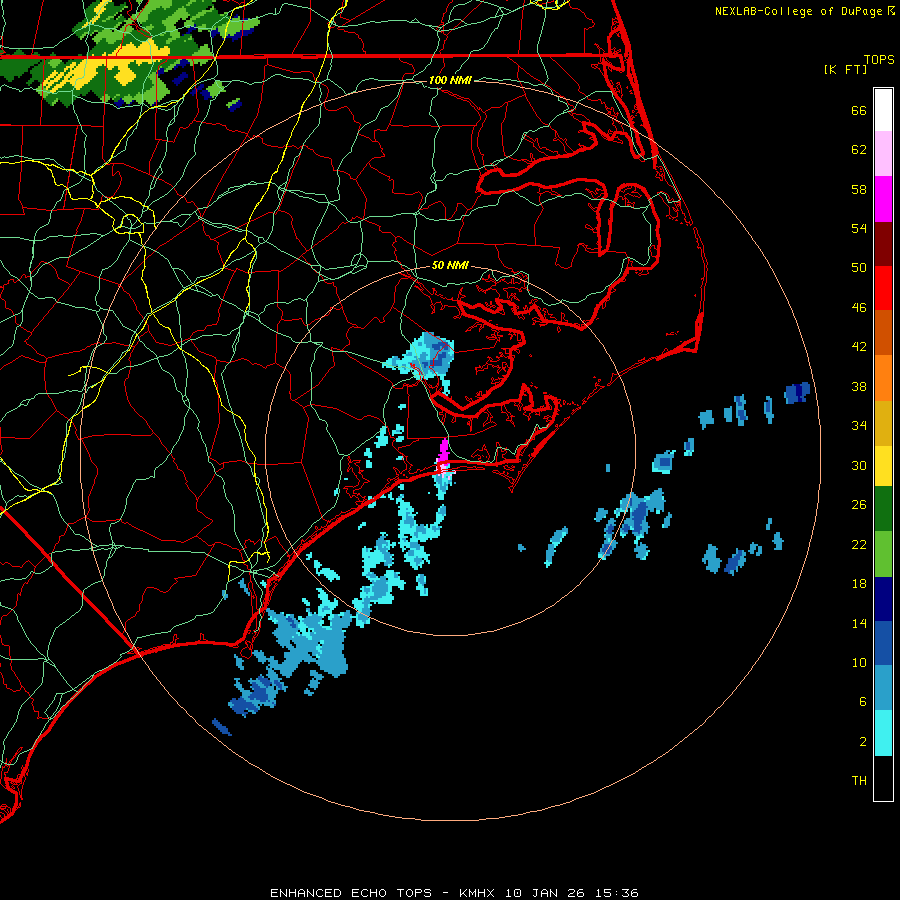The height and width of the screenshot is (900, 900).
Task: Click the '46' legend value
Action: tap(859, 308)
